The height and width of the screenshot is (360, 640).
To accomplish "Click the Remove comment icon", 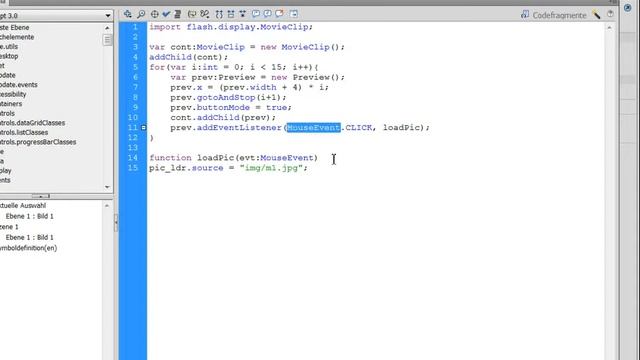I will click(x=280, y=14).
